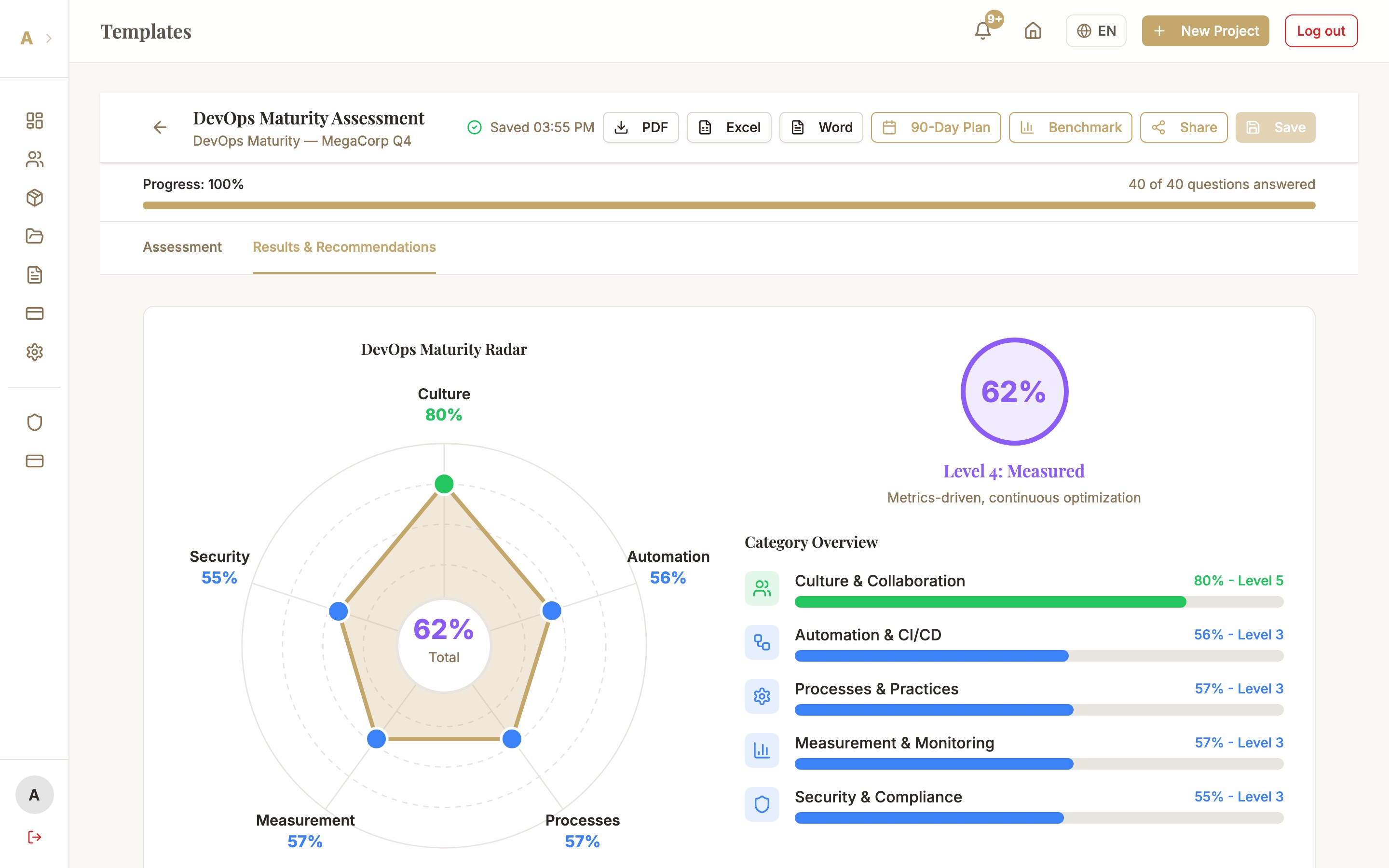Open the upper credit card icon in sidebar
This screenshot has width=1389, height=868.
pyautogui.click(x=34, y=313)
